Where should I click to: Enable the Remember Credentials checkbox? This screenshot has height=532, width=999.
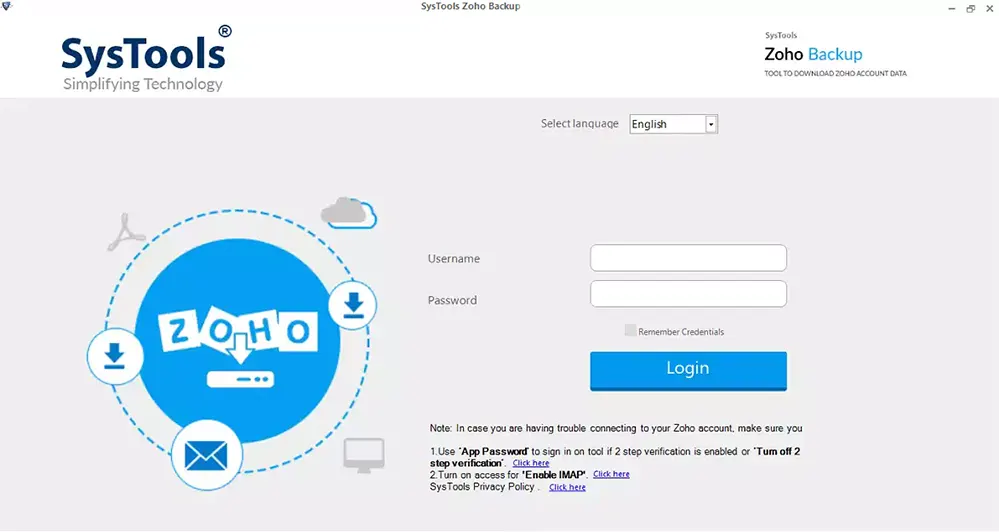[630, 330]
